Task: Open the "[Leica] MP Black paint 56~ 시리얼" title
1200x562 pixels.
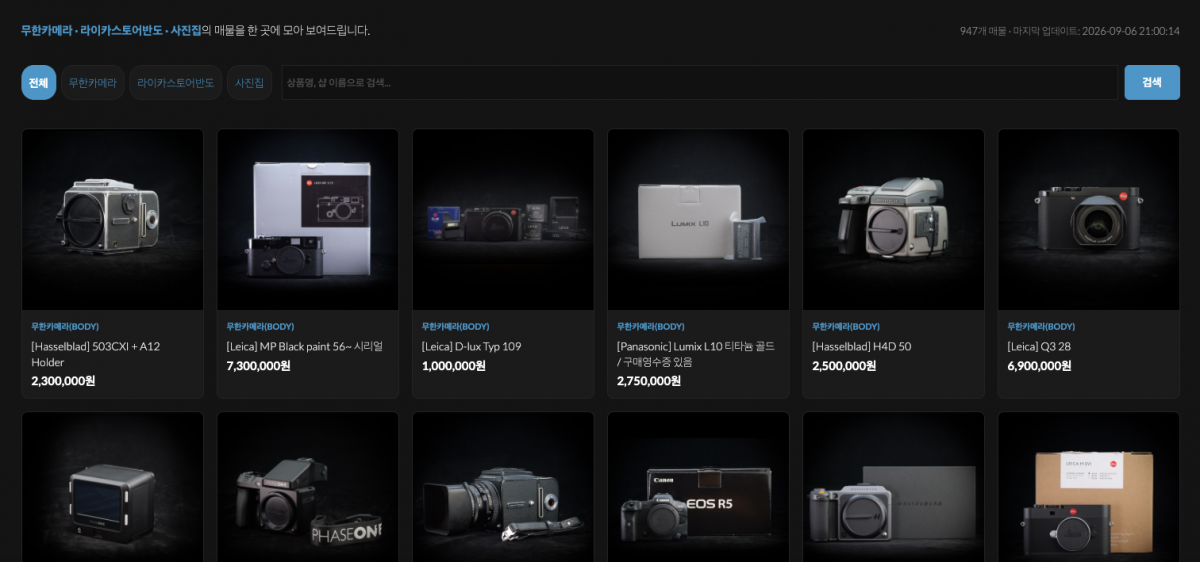Action: 305,346
